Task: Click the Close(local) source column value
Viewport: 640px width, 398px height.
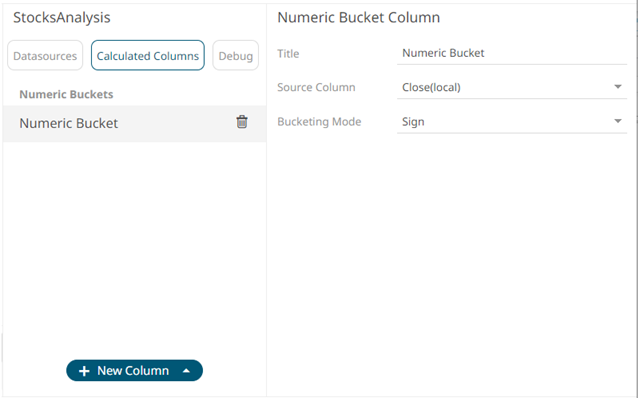Action: [x=431, y=87]
